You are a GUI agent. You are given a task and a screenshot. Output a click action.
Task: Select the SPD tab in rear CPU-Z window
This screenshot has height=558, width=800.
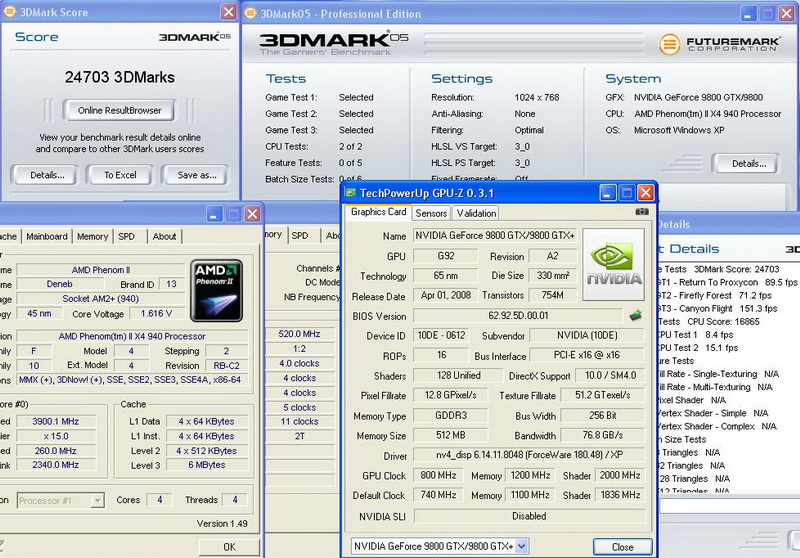click(x=300, y=235)
